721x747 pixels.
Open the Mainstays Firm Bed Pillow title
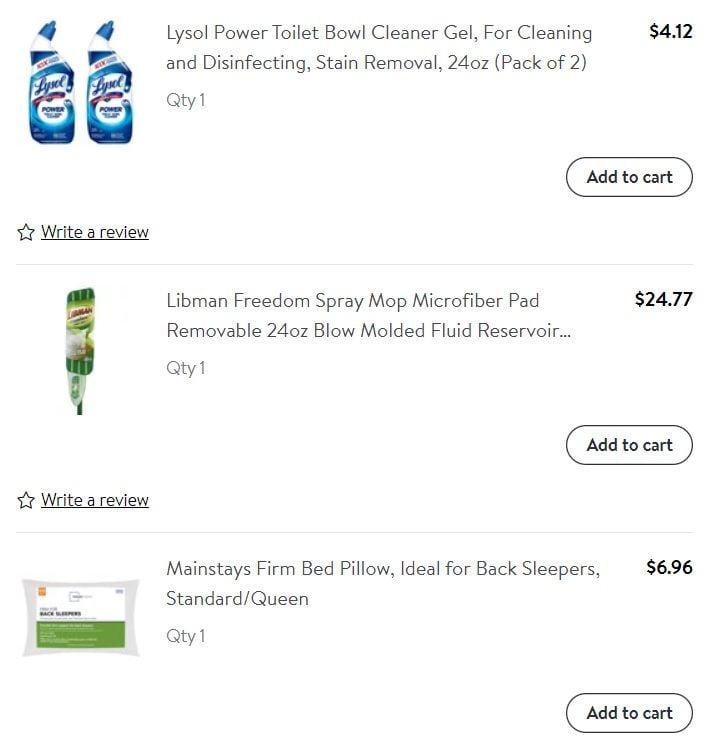(383, 584)
